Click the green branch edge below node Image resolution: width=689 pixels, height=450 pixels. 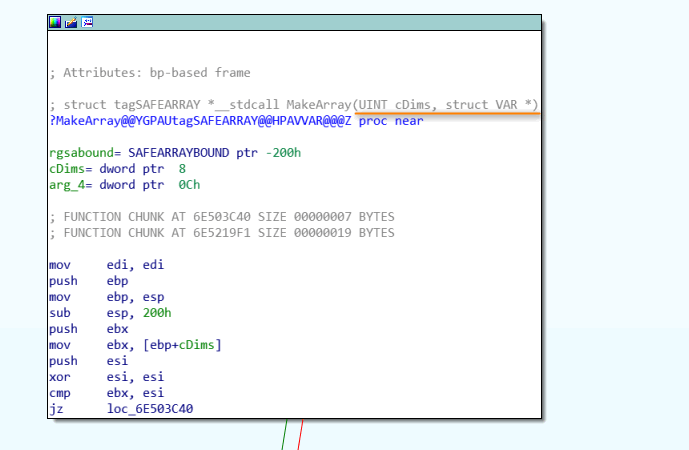point(285,436)
